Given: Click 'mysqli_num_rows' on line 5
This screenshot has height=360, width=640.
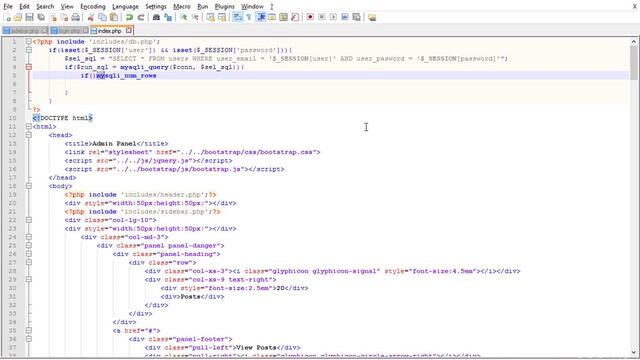Looking at the screenshot, I should (x=126, y=76).
